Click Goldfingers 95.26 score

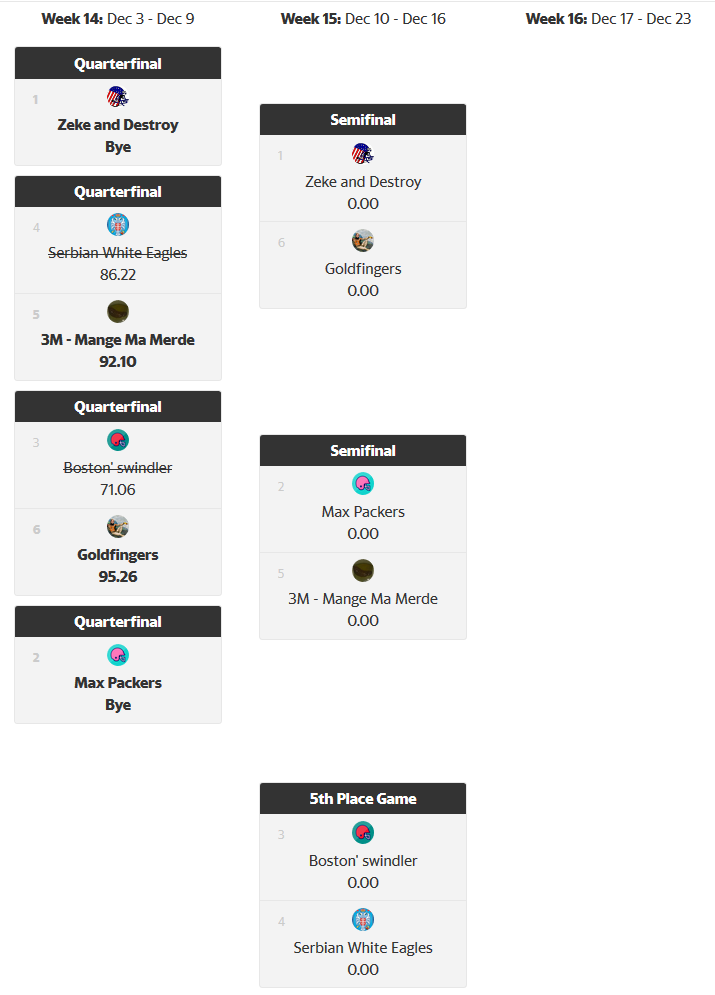tap(118, 577)
